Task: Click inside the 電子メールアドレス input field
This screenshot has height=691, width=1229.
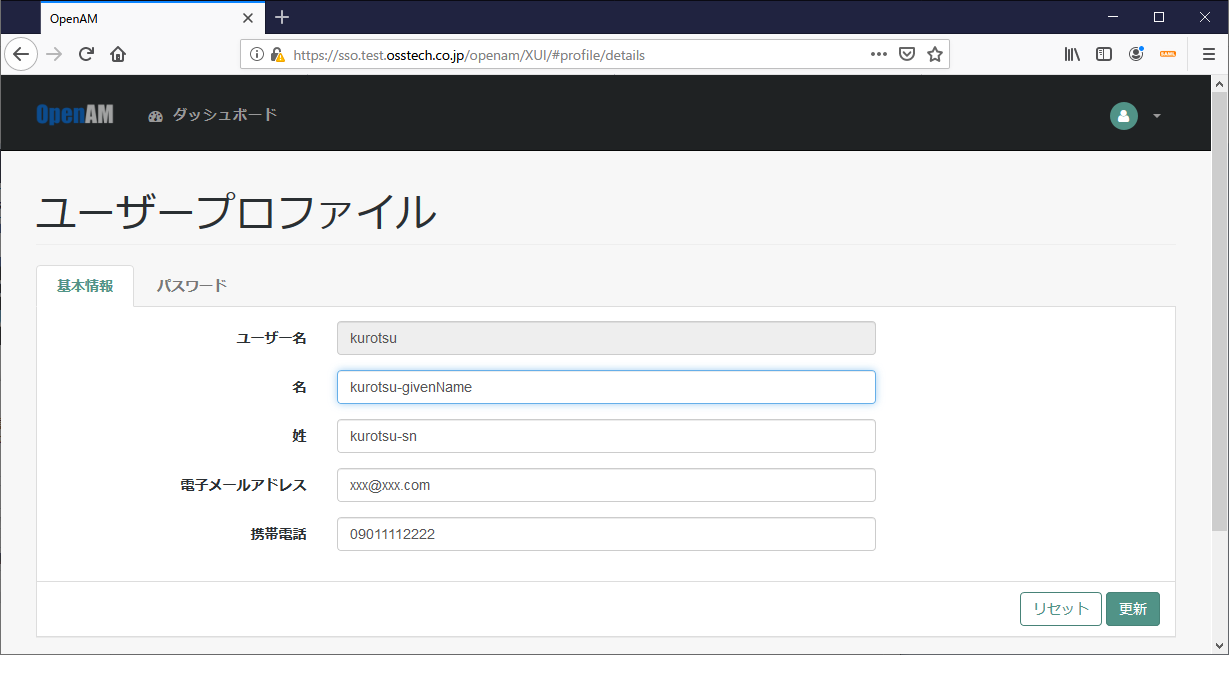Action: [x=605, y=485]
